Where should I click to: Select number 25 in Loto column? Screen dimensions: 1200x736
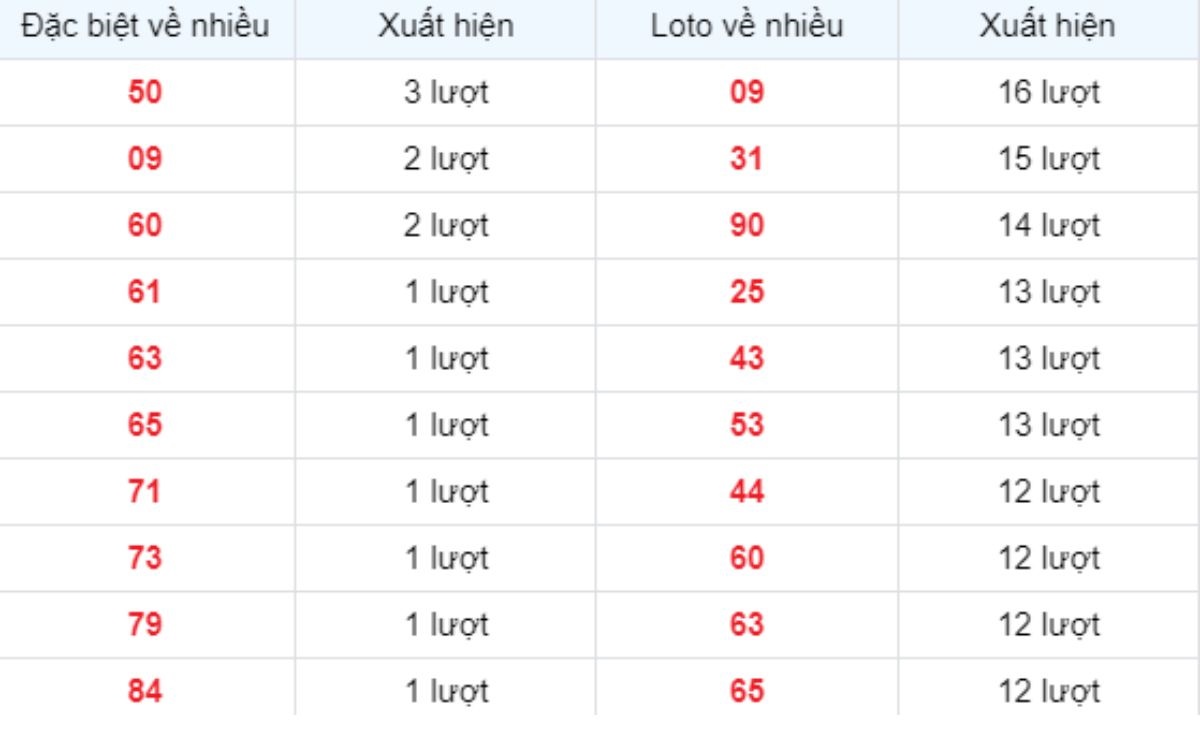tap(746, 292)
